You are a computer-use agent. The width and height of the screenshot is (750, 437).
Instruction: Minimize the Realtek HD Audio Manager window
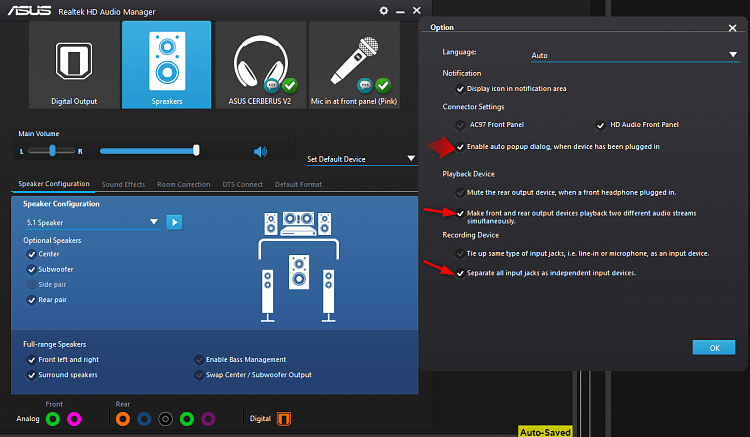click(400, 11)
